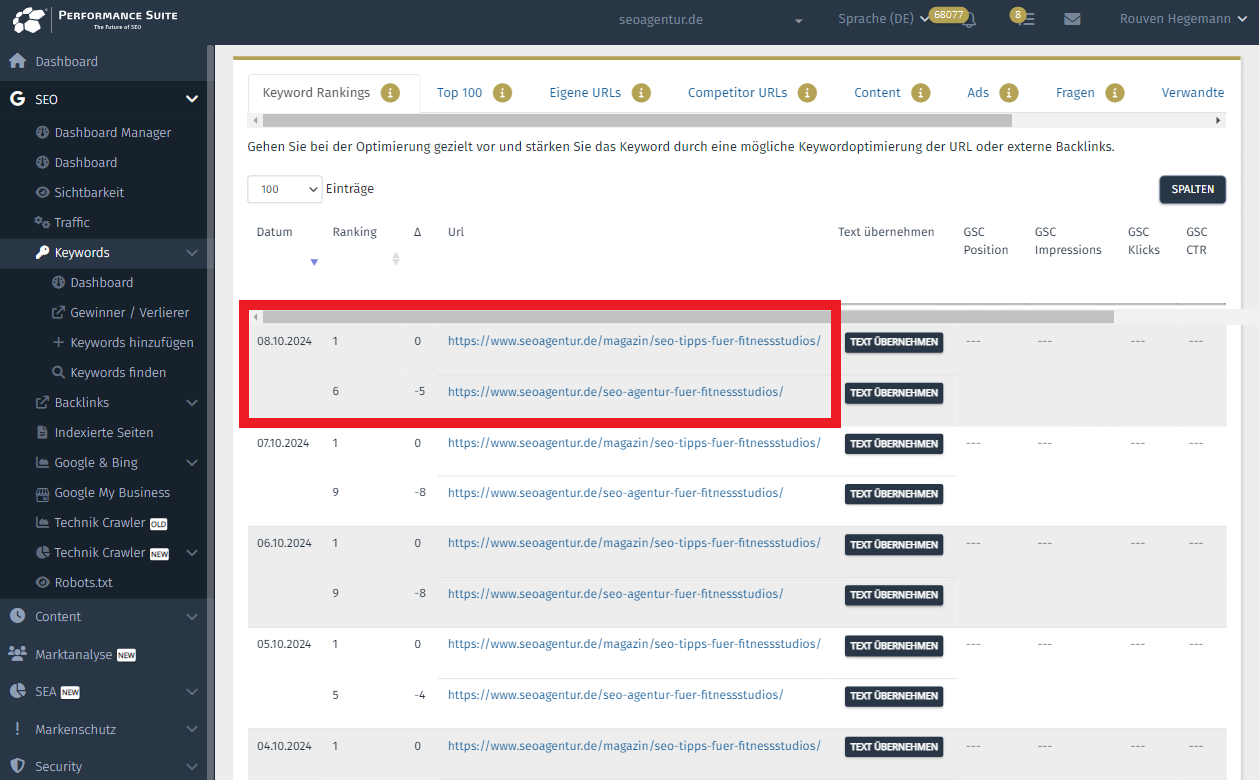Viewport: 1260px width, 780px height.
Task: Click info icon next to Top 100
Action: point(502,93)
